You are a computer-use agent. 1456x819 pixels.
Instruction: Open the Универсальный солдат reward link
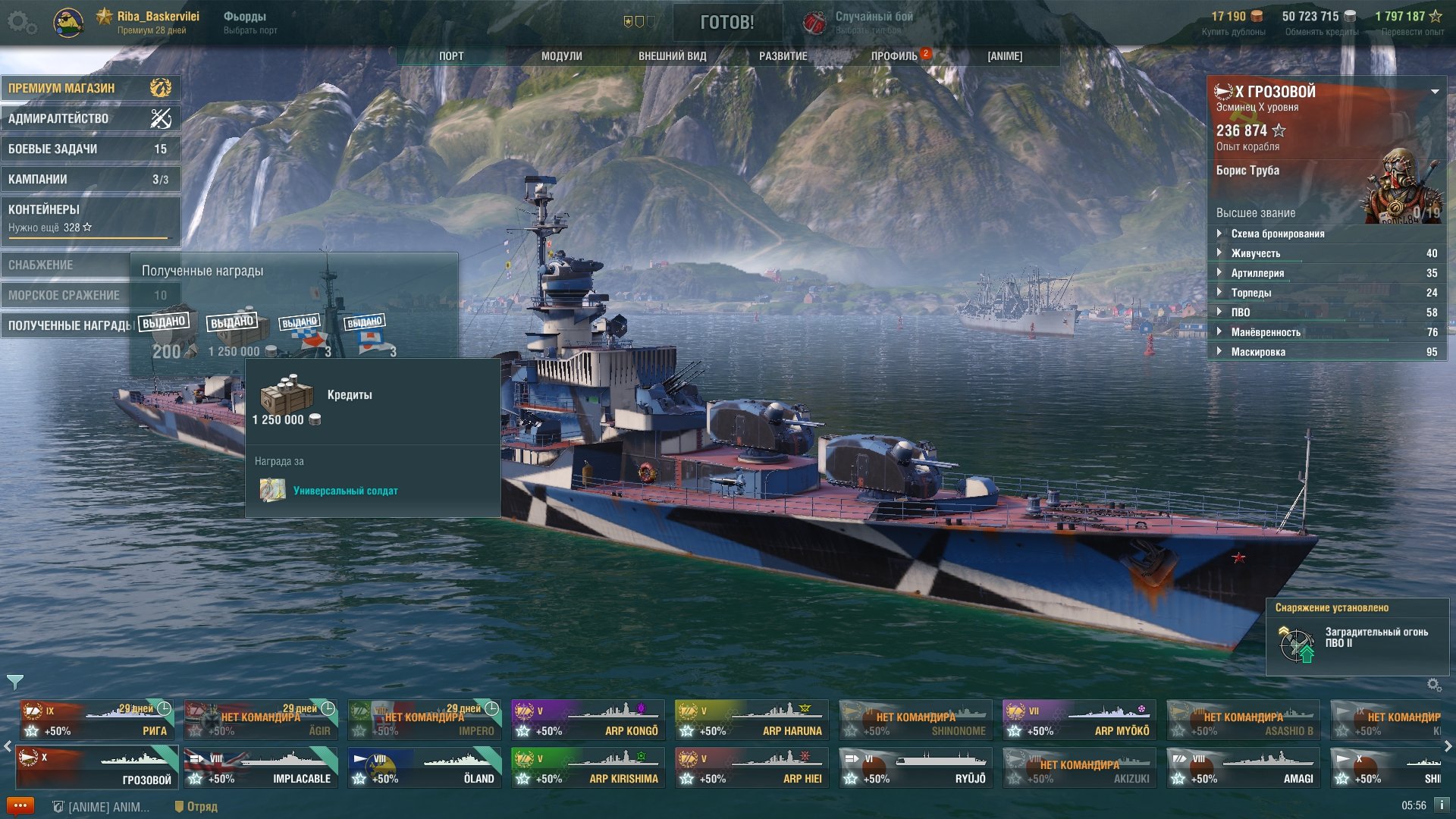coord(346,491)
